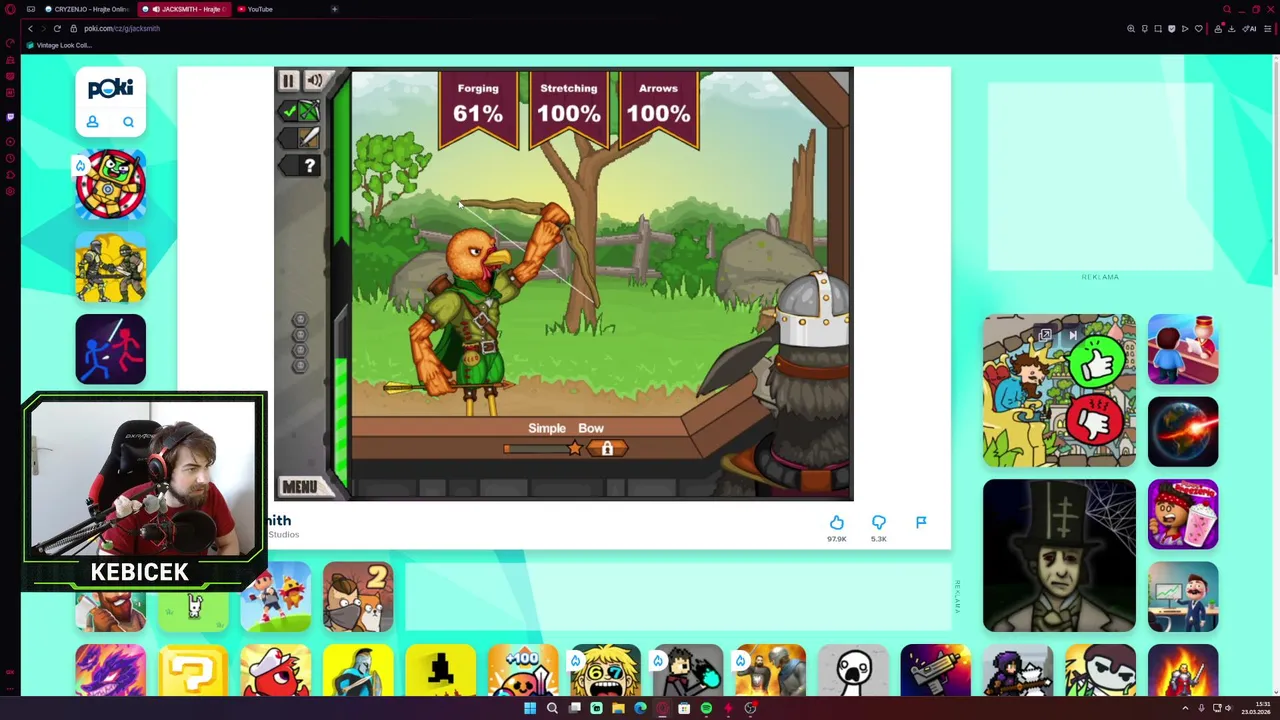
Task: Open the browser snapshot tool icon
Action: [1158, 28]
